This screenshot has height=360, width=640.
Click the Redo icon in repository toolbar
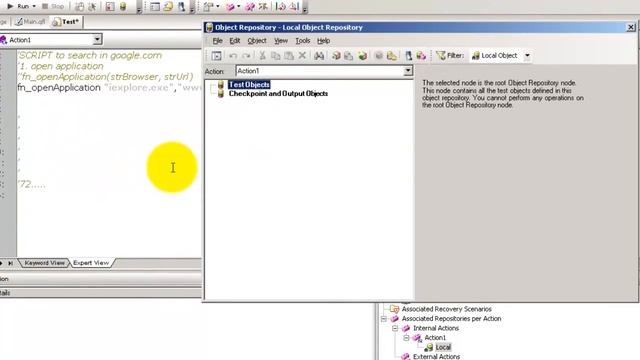[246, 56]
